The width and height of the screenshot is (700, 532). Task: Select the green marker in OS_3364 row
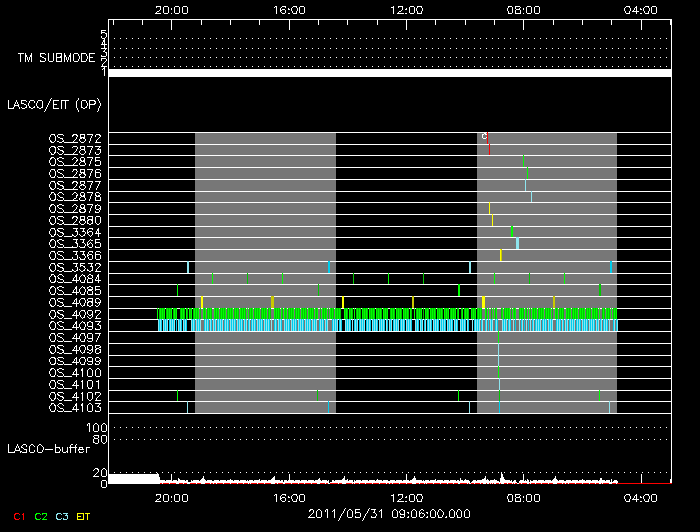[512, 232]
